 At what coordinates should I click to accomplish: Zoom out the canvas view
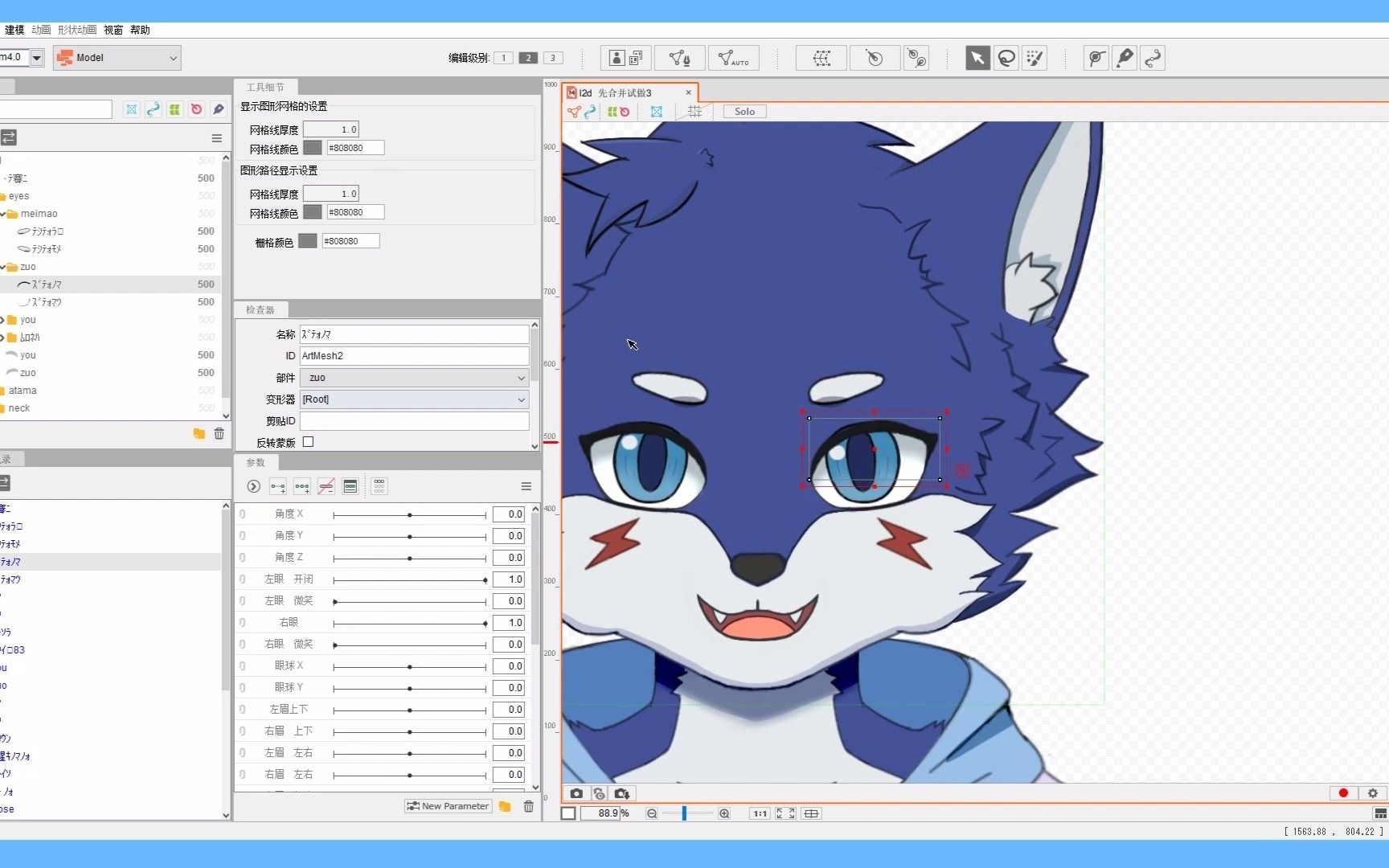[x=652, y=813]
